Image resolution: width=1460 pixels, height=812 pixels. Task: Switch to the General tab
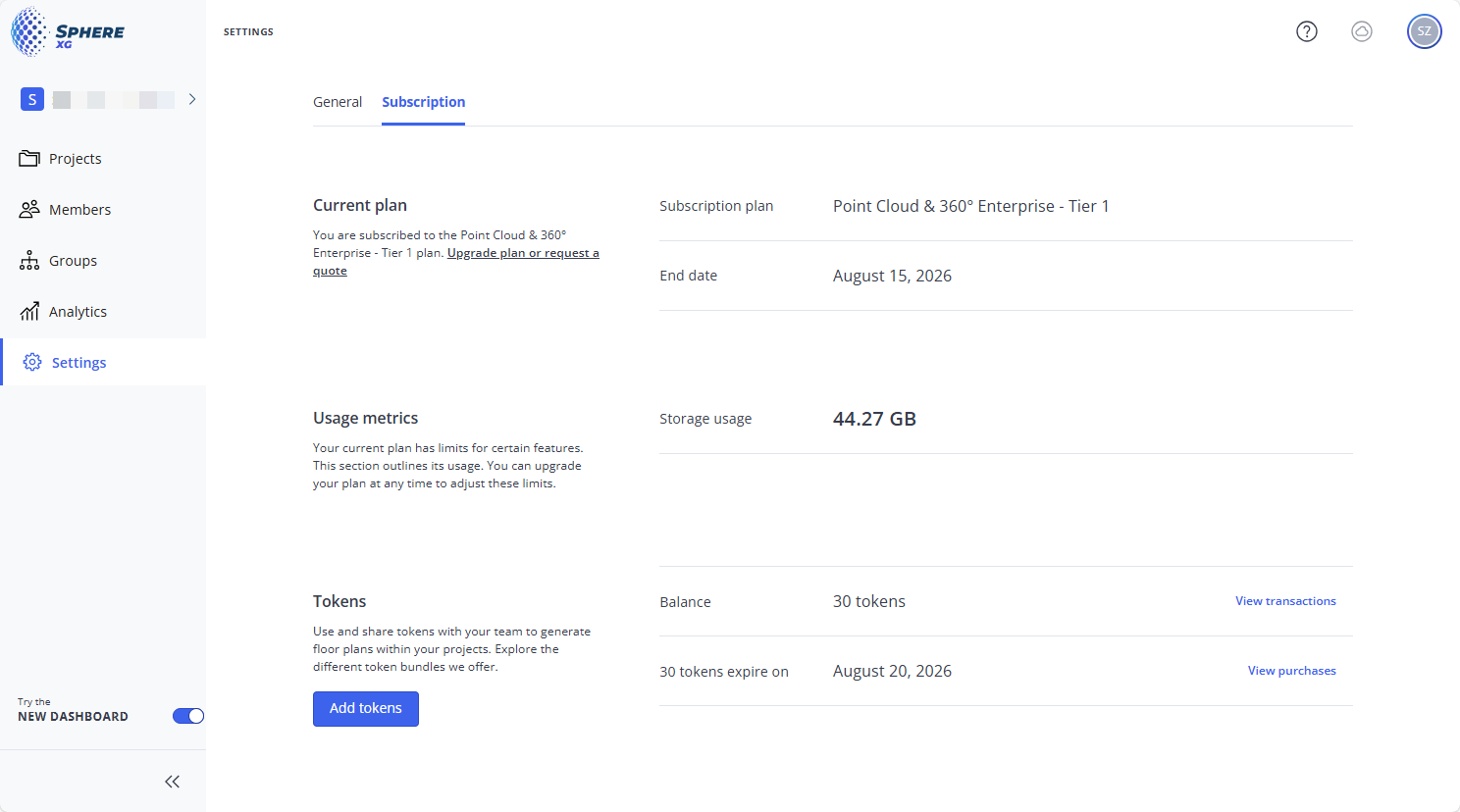338,102
